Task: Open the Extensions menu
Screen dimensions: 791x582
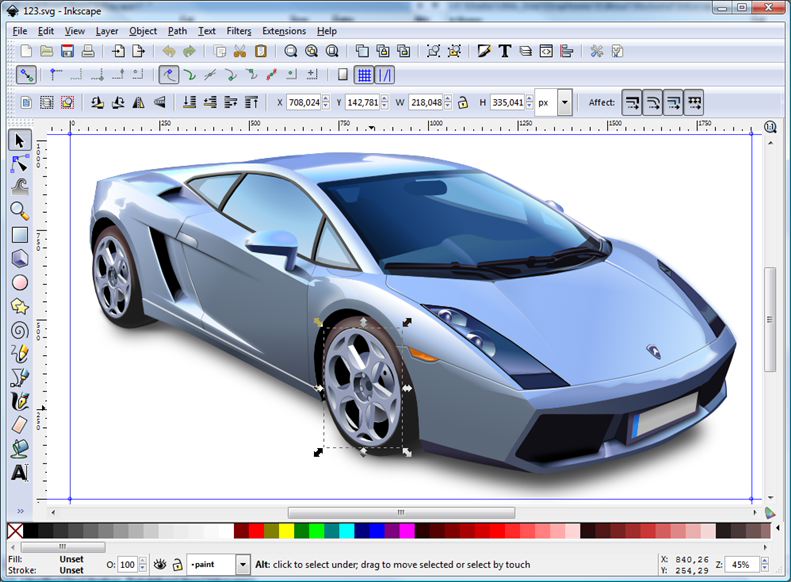Action: [x=284, y=31]
